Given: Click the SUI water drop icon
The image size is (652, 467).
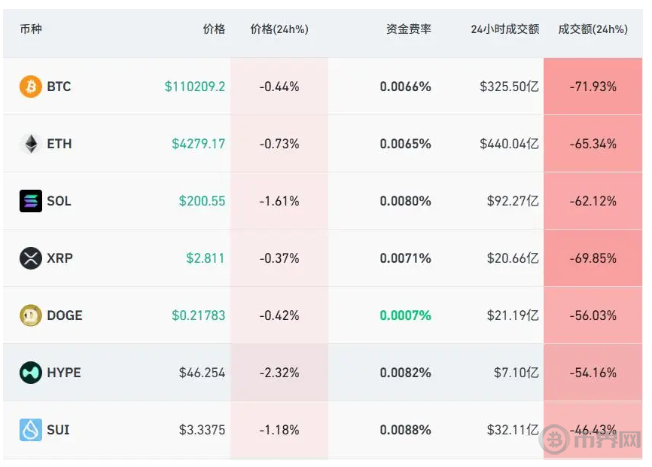Looking at the screenshot, I should tap(31, 430).
